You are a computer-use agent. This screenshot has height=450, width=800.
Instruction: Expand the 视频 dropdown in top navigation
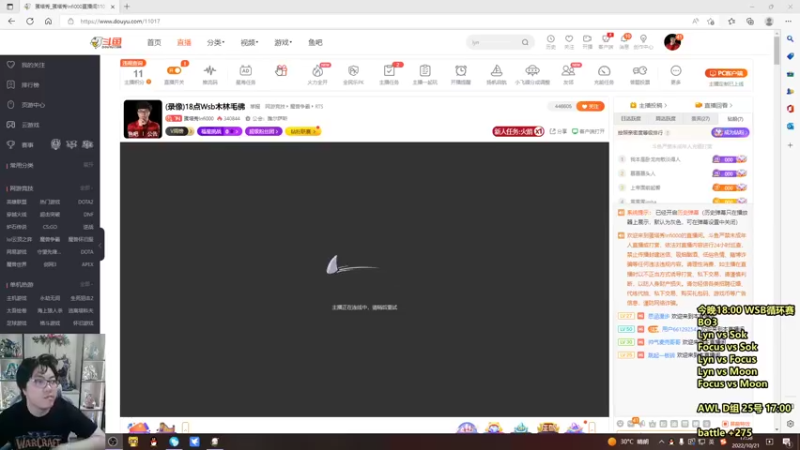[x=249, y=42]
